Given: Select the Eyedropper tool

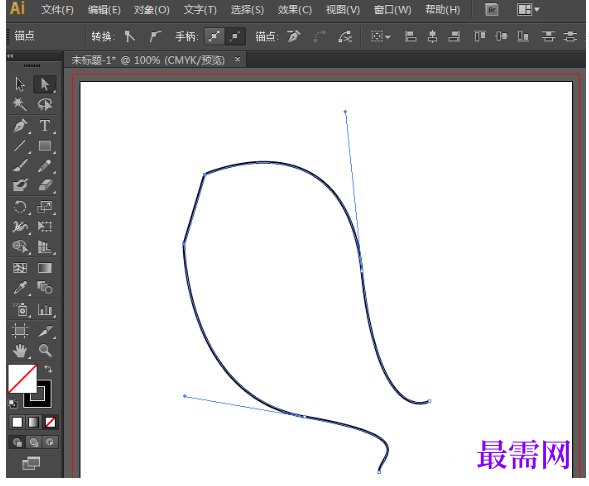Looking at the screenshot, I should point(20,288).
